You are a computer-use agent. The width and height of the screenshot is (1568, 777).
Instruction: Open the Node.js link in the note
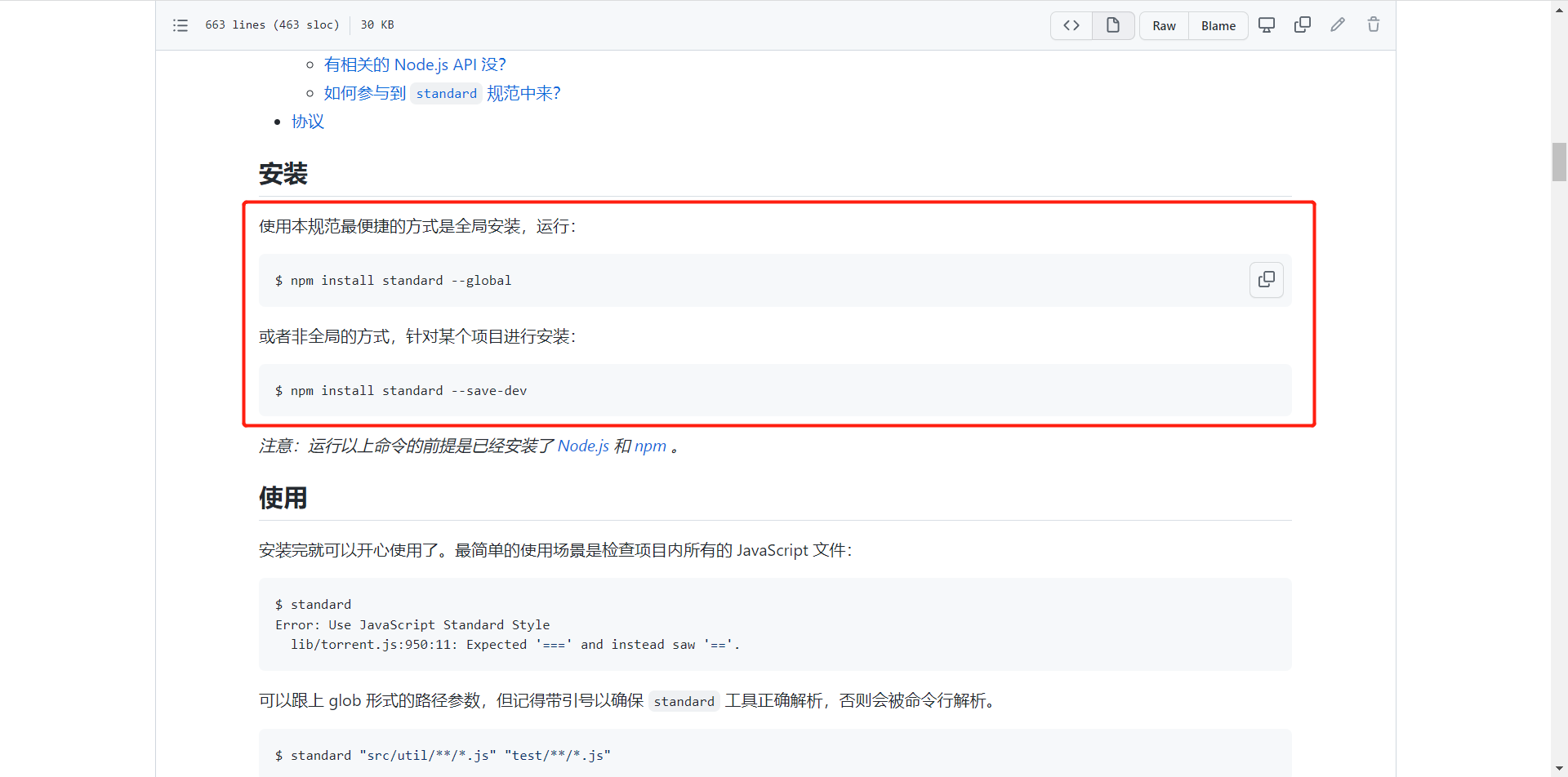[583, 446]
